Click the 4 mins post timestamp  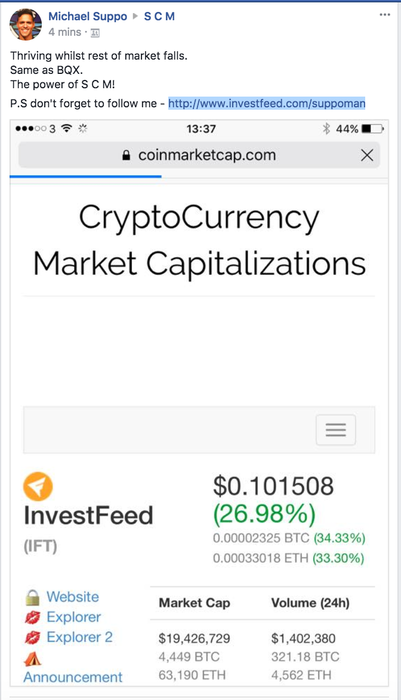tap(65, 33)
